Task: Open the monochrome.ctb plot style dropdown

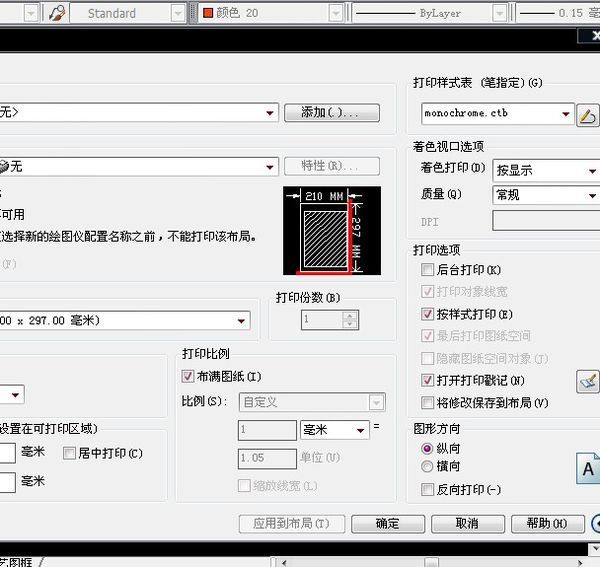Action: pos(565,114)
